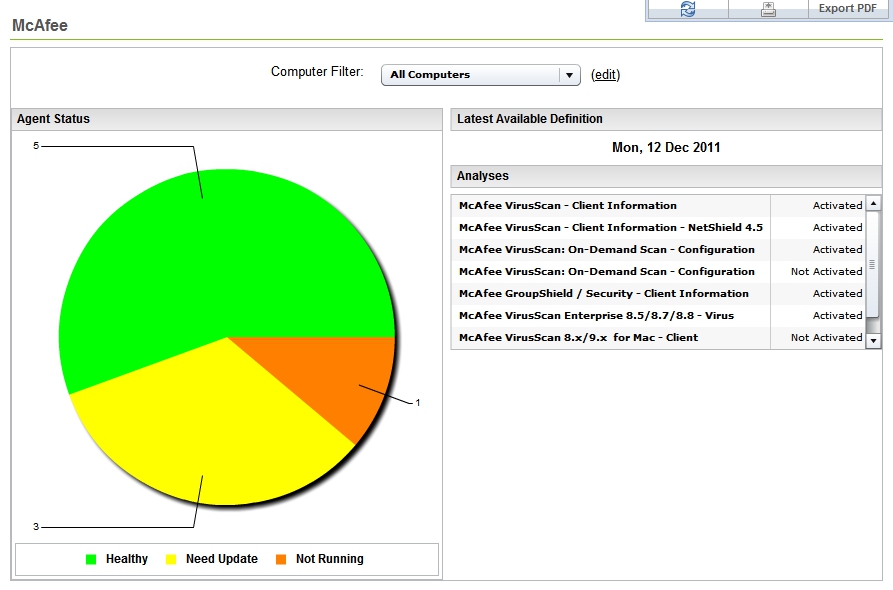Click the edit link beside computer filter
Viewport: 893px width, 590px height.
[605, 75]
